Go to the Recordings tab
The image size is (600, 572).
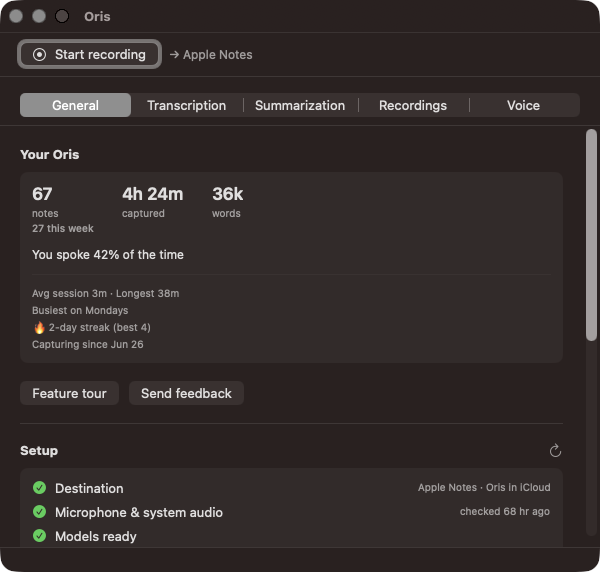point(413,105)
